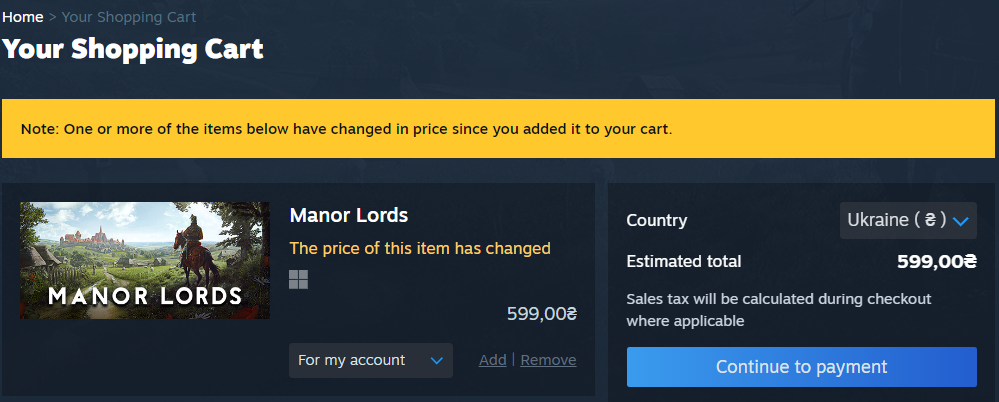Click the For my account dropdown chevron
This screenshot has width=999, height=402.
[436, 361]
